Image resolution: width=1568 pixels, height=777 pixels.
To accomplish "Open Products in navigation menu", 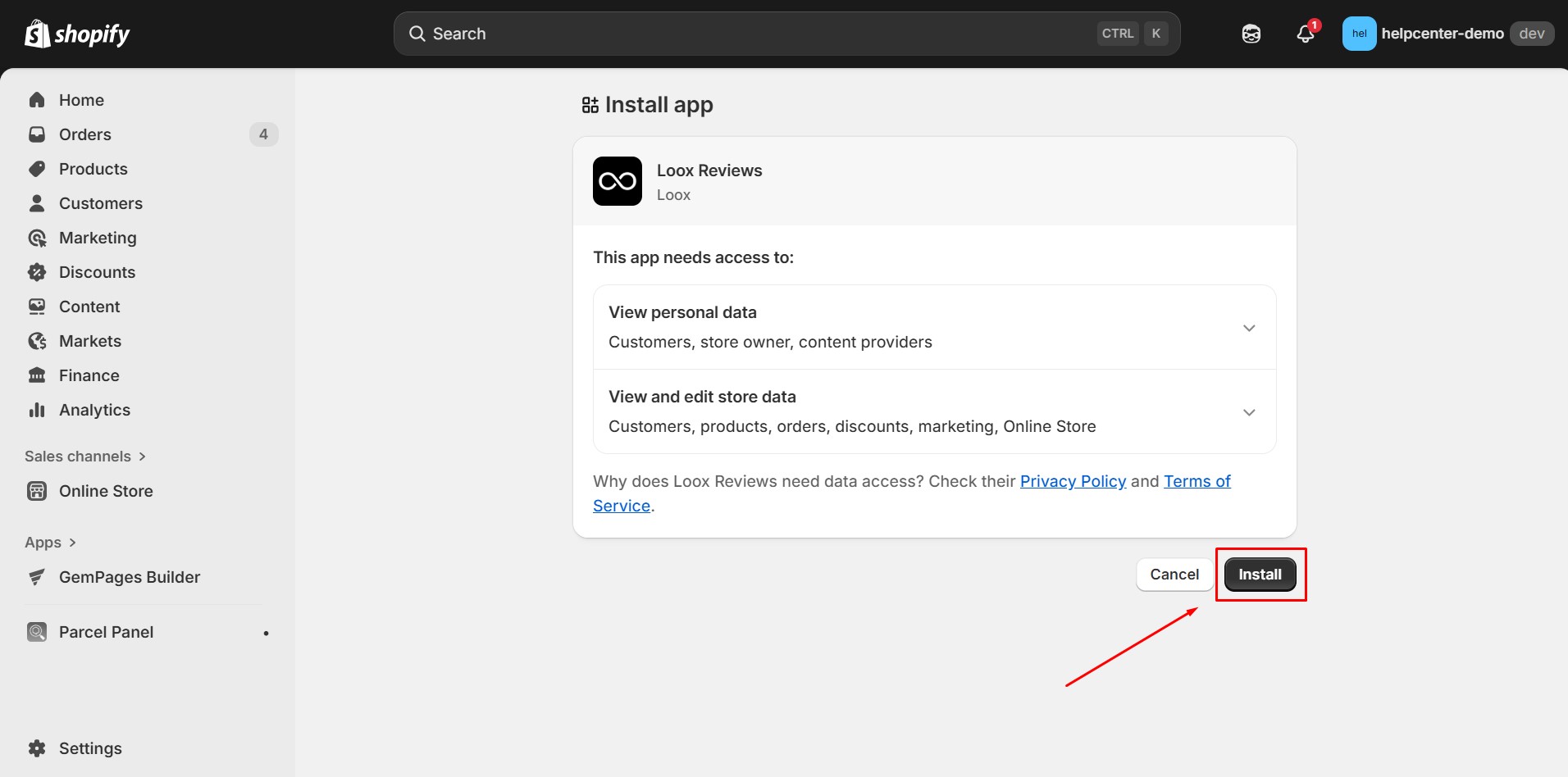I will [x=93, y=169].
